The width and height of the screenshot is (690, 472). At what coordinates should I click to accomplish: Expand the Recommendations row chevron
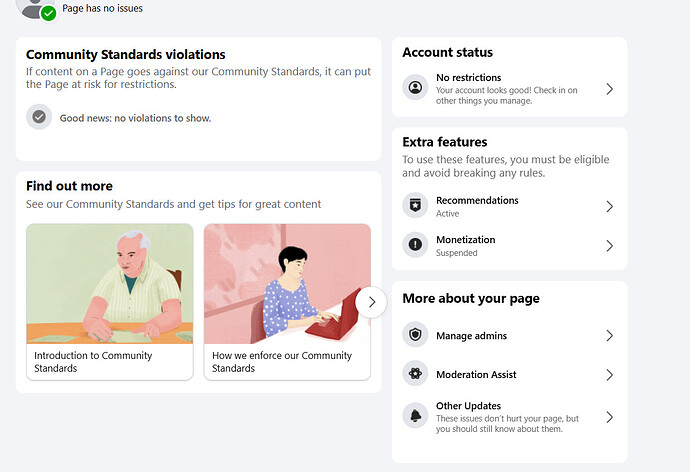tap(609, 206)
